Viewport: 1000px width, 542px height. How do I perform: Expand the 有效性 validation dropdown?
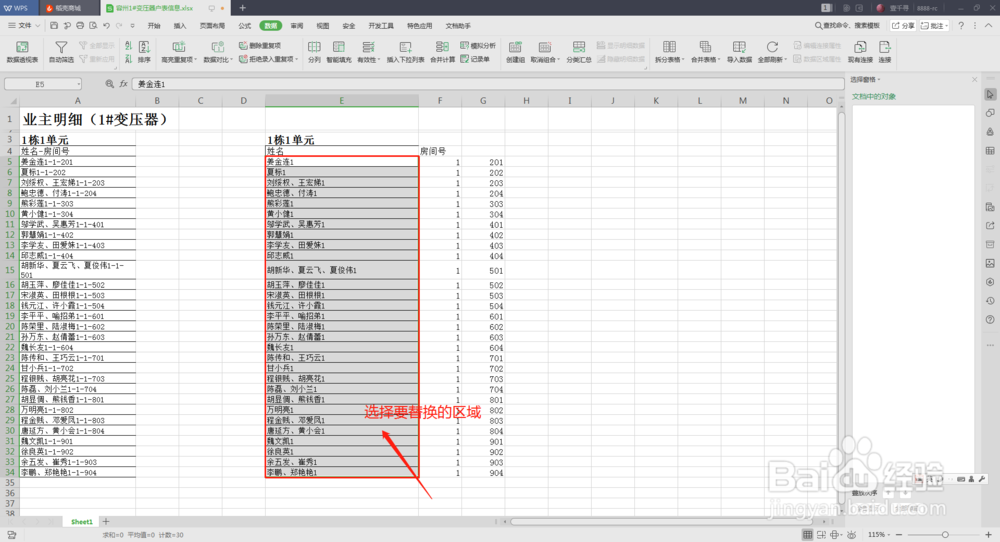(x=379, y=60)
